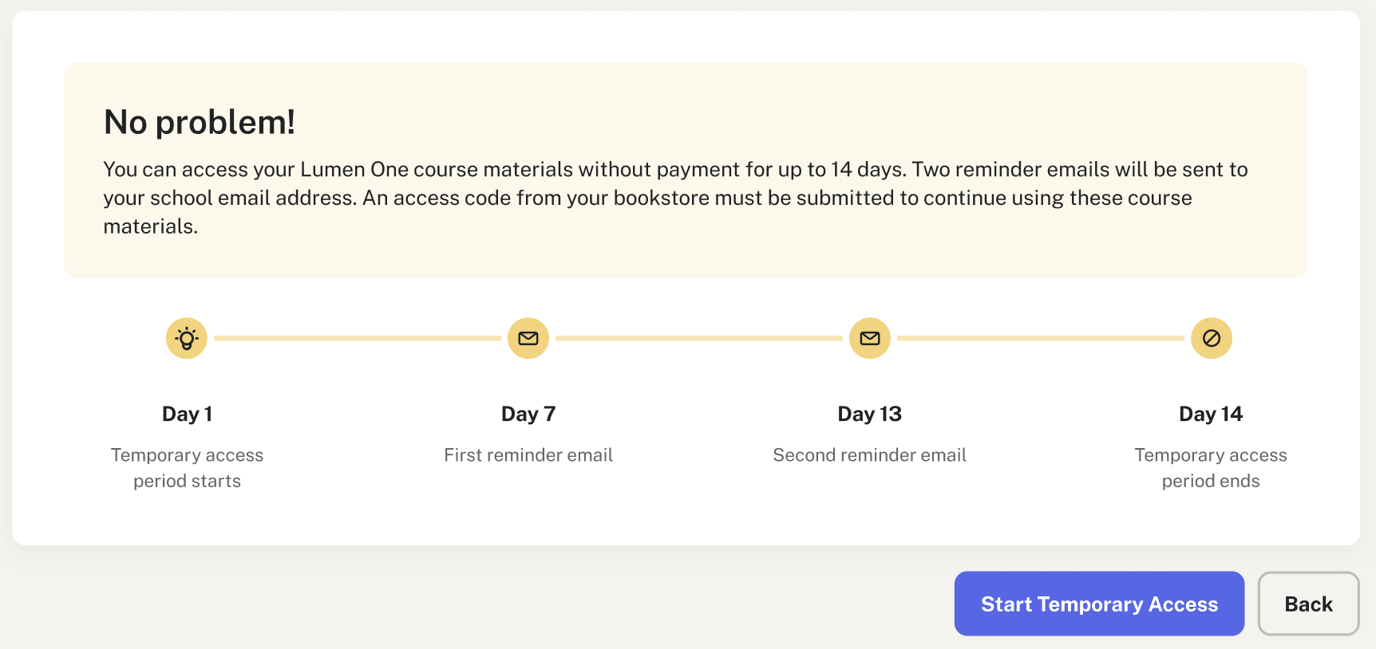Click the timeline connector line between Day 7 and Day 13

coord(699,338)
